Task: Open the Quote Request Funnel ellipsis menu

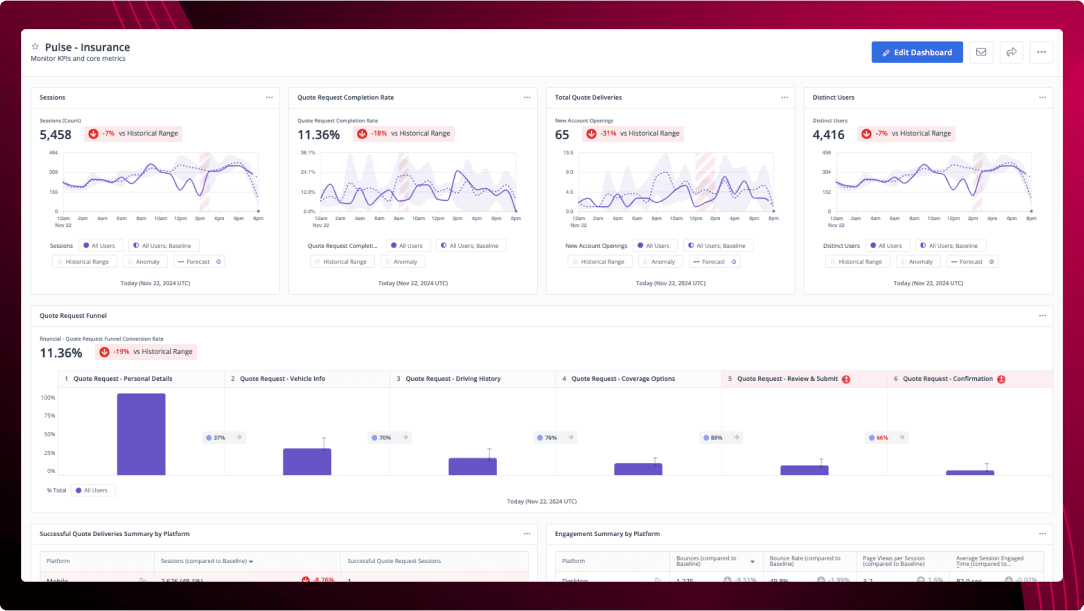Action: click(x=1040, y=314)
